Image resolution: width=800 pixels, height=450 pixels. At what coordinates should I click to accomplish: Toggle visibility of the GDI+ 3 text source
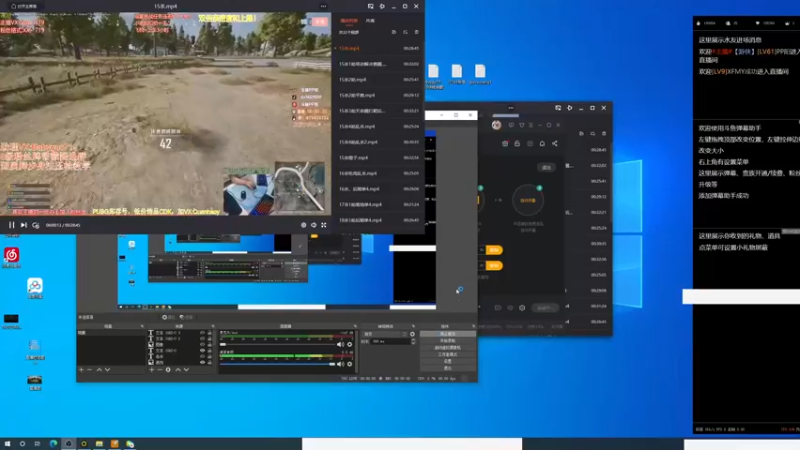pyautogui.click(x=202, y=333)
